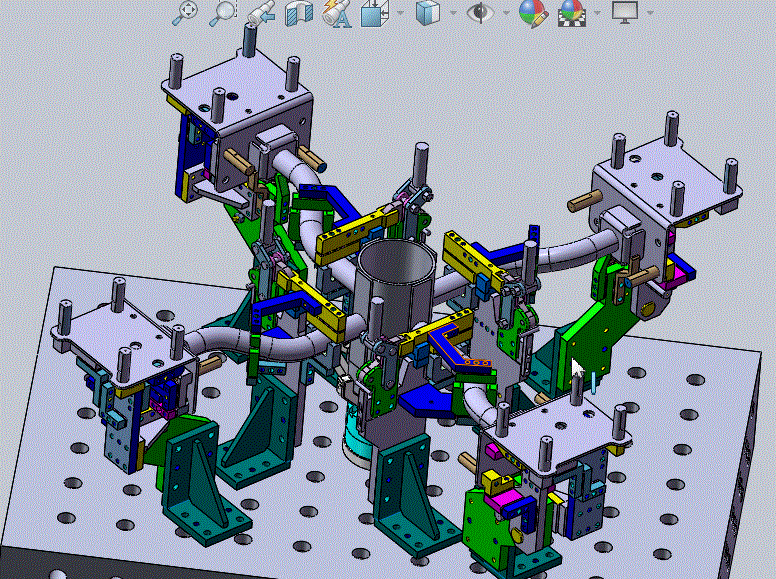776x579 pixels.
Task: Open the Hide/Show Items dropdown arrow
Action: 506,13
